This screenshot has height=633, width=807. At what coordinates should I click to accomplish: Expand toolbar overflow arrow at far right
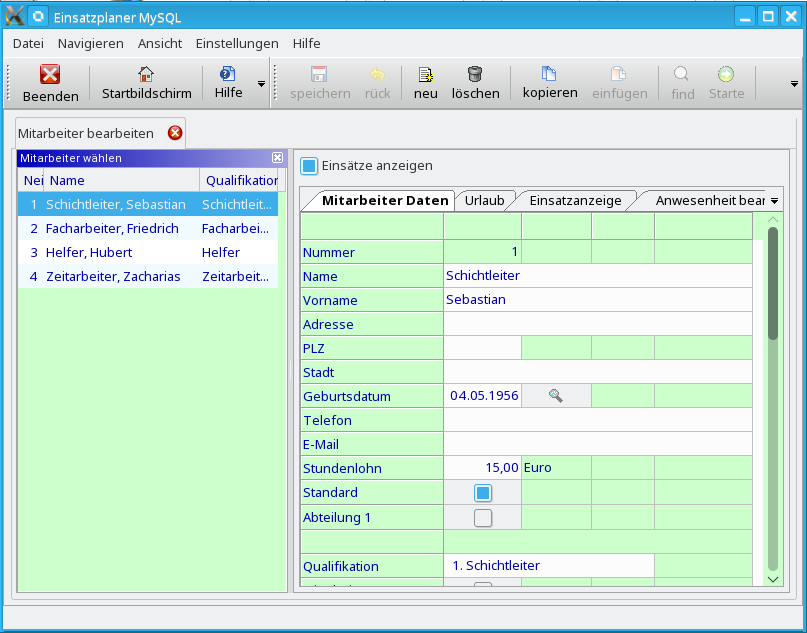pyautogui.click(x=794, y=84)
